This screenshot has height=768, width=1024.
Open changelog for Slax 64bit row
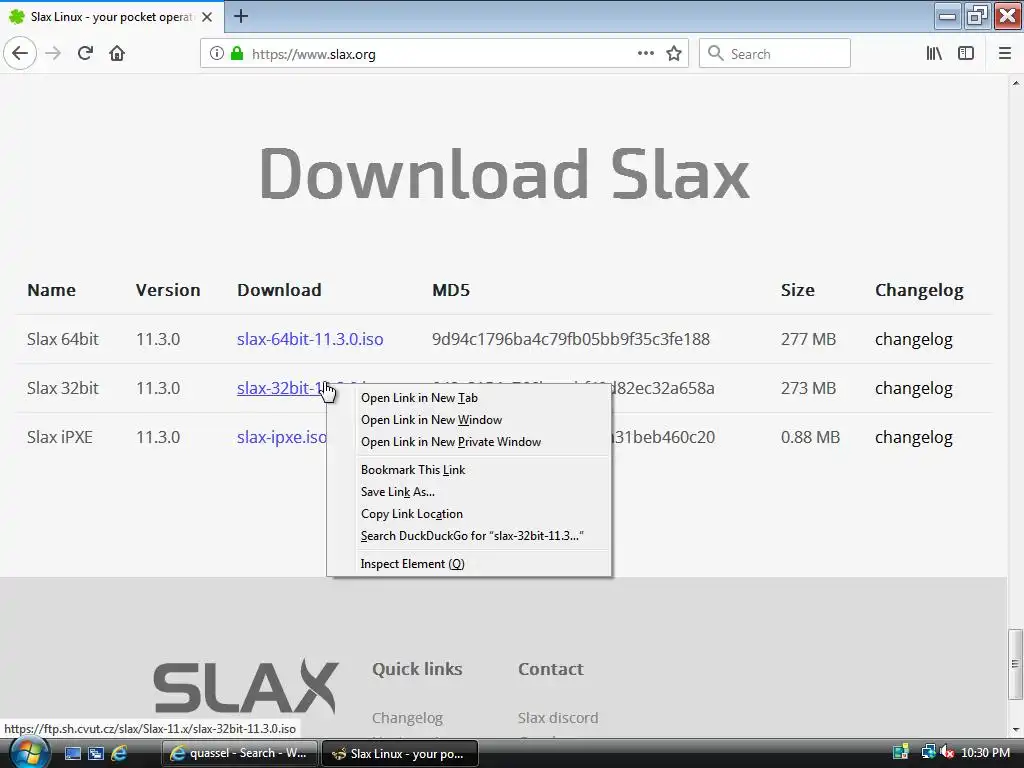914,339
